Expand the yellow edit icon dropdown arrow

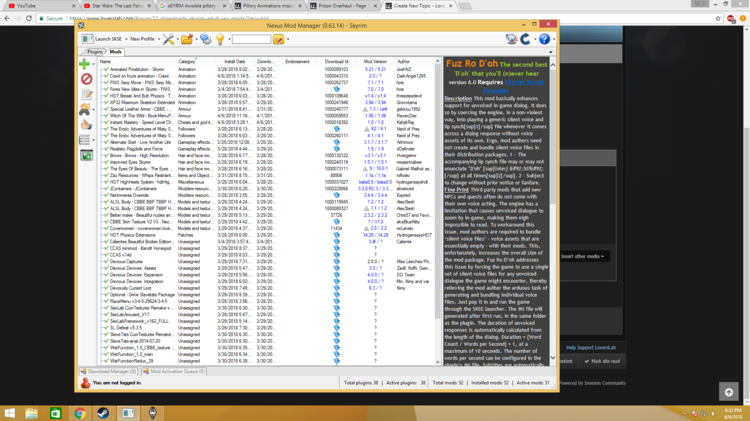(287, 39)
